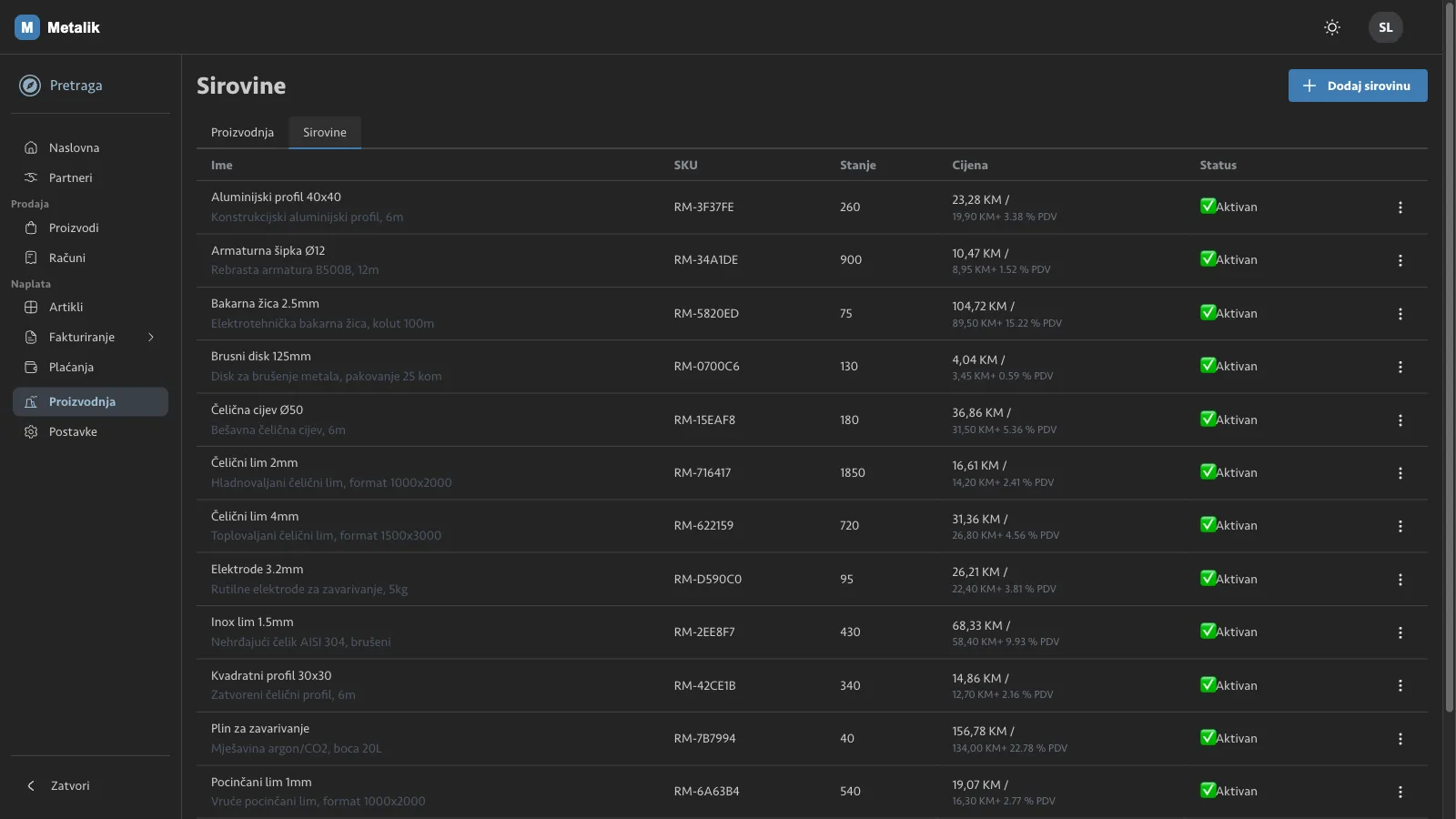Click the Pretraga compass icon
The image size is (1456, 819).
point(30,86)
